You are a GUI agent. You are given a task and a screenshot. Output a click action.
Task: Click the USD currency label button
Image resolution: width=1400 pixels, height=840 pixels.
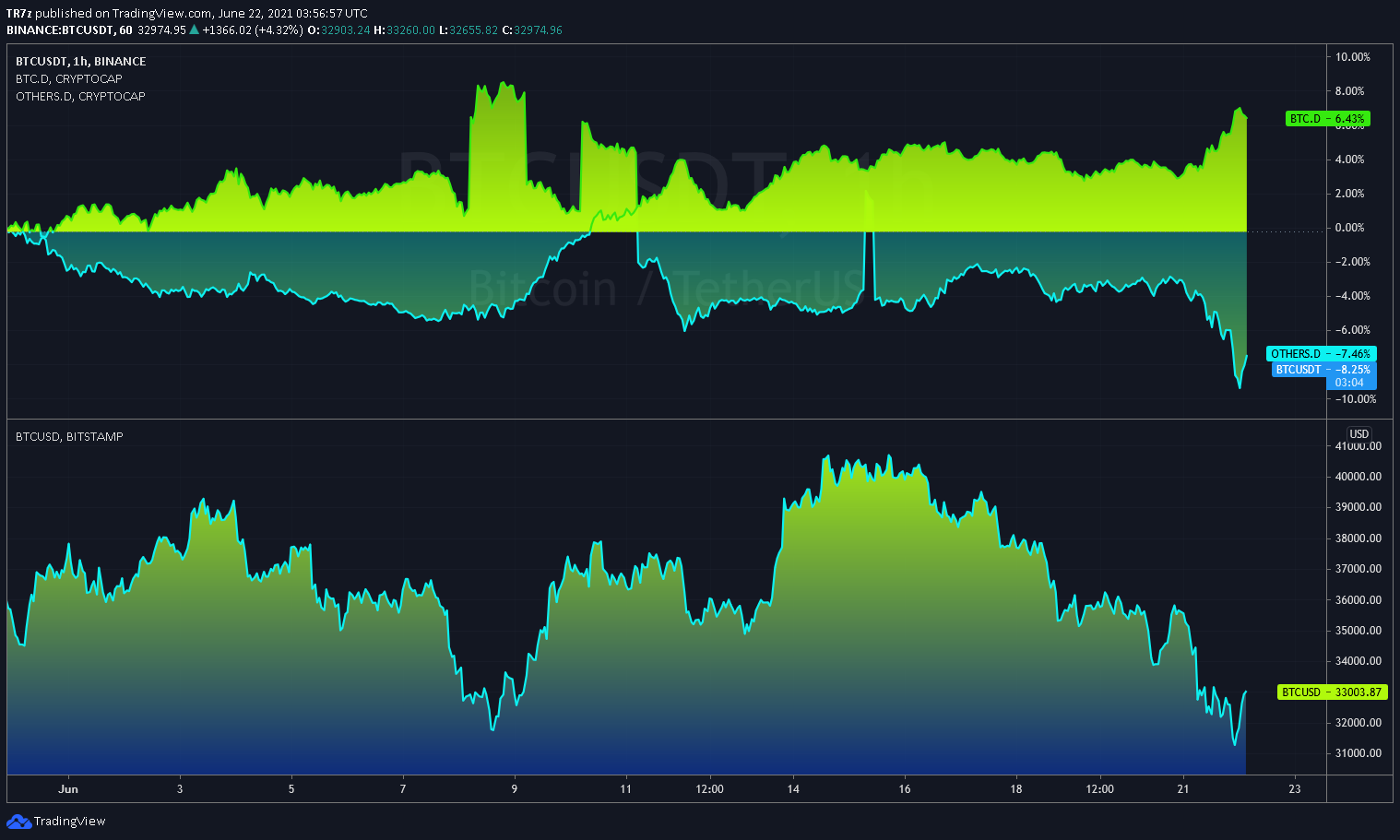(1359, 434)
